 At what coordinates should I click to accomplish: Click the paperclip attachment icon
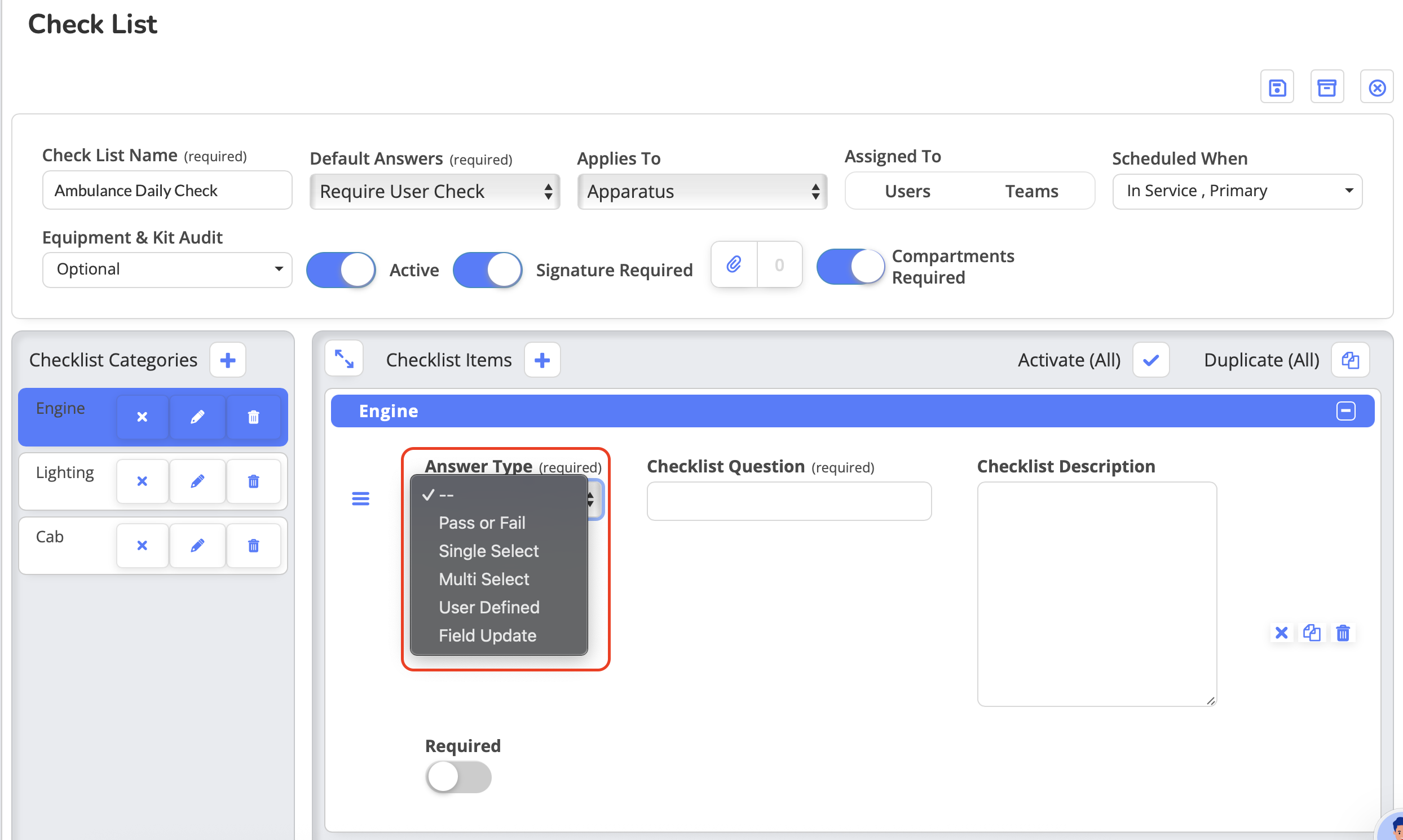[x=734, y=264]
